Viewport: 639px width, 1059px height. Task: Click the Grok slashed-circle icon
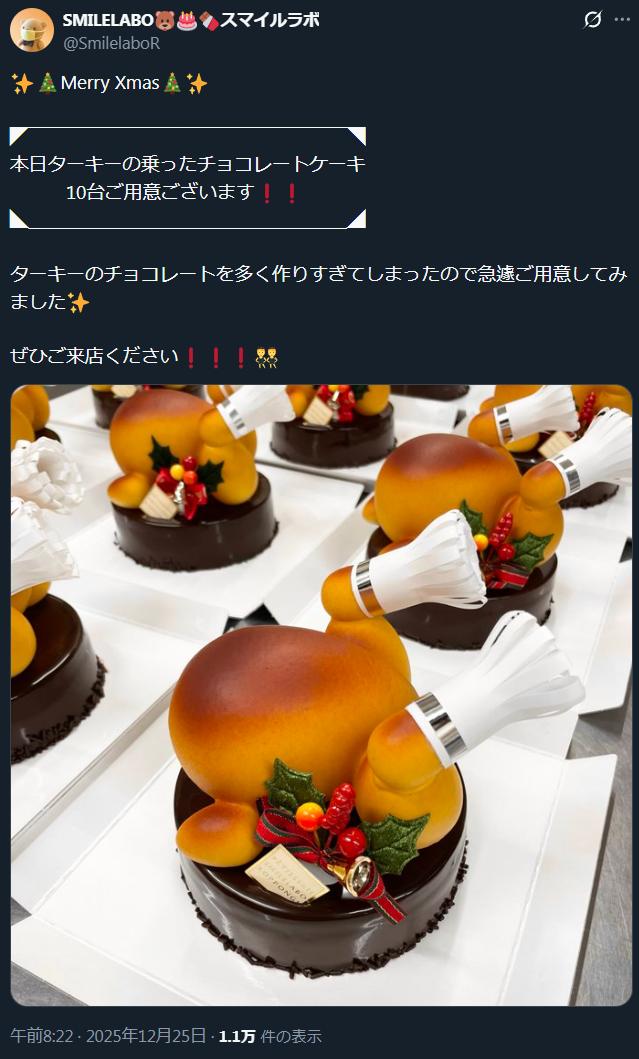point(592,20)
